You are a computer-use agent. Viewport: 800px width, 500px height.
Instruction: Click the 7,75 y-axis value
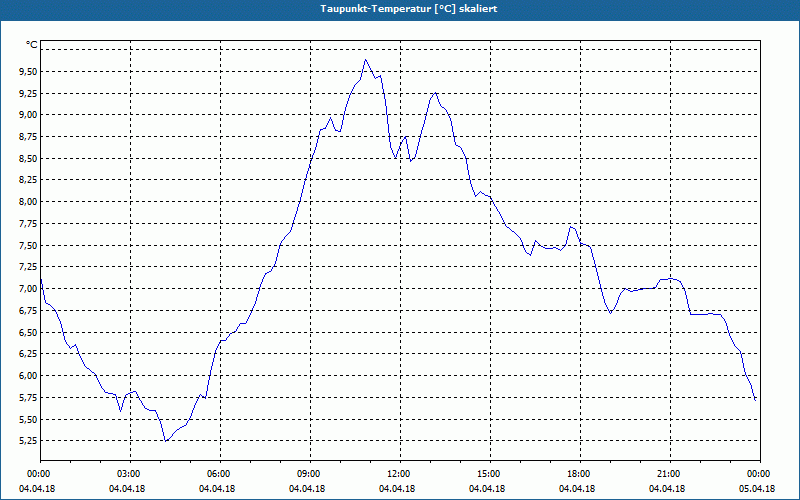click(x=28, y=224)
